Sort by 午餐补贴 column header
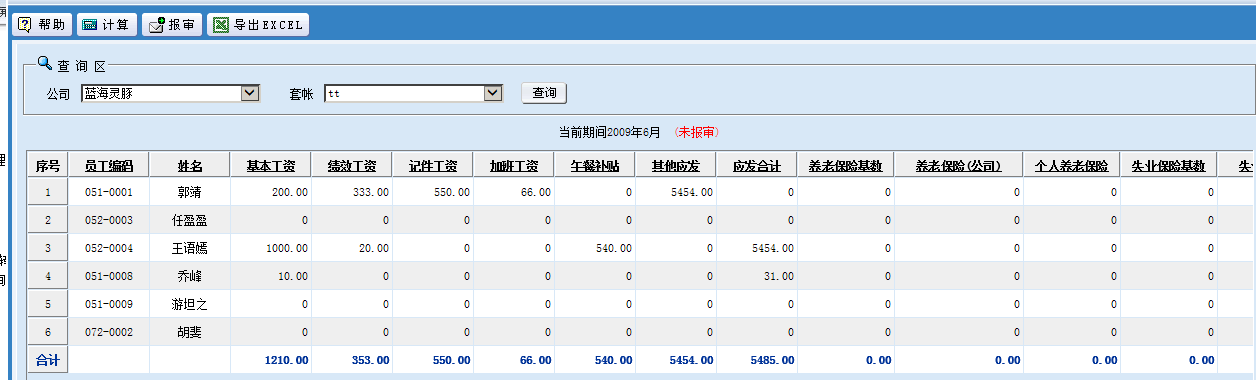Screen dimensions: 1256x380 tap(595, 166)
